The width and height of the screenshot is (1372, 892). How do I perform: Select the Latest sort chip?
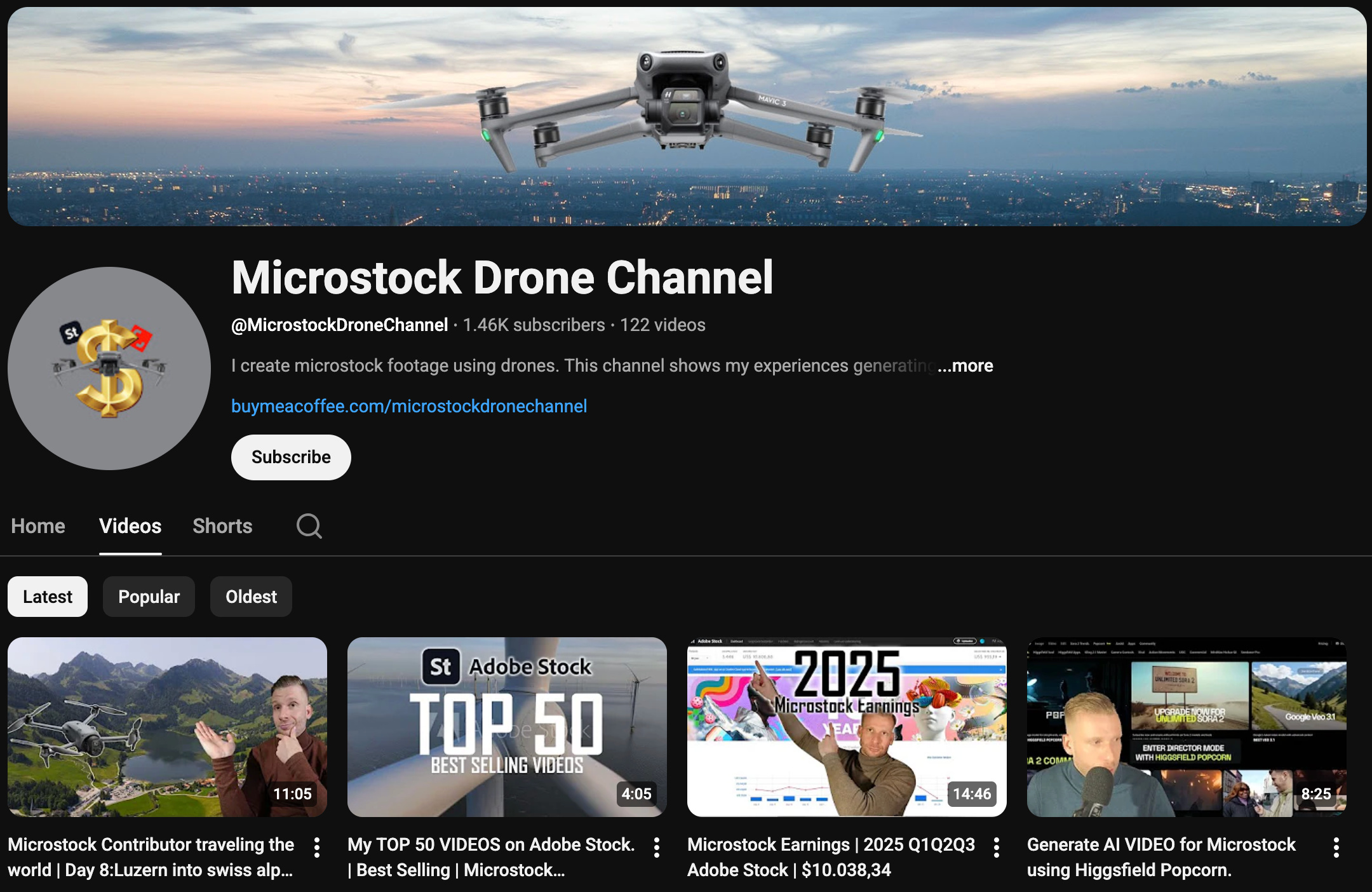48,597
